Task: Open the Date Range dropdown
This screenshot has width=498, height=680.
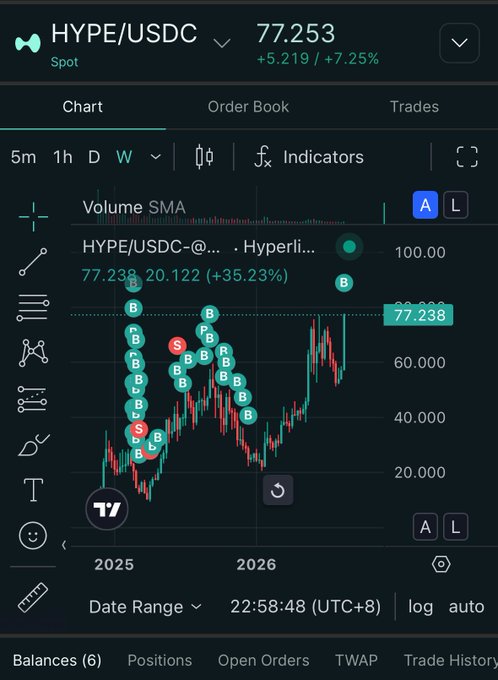Action: tap(145, 607)
